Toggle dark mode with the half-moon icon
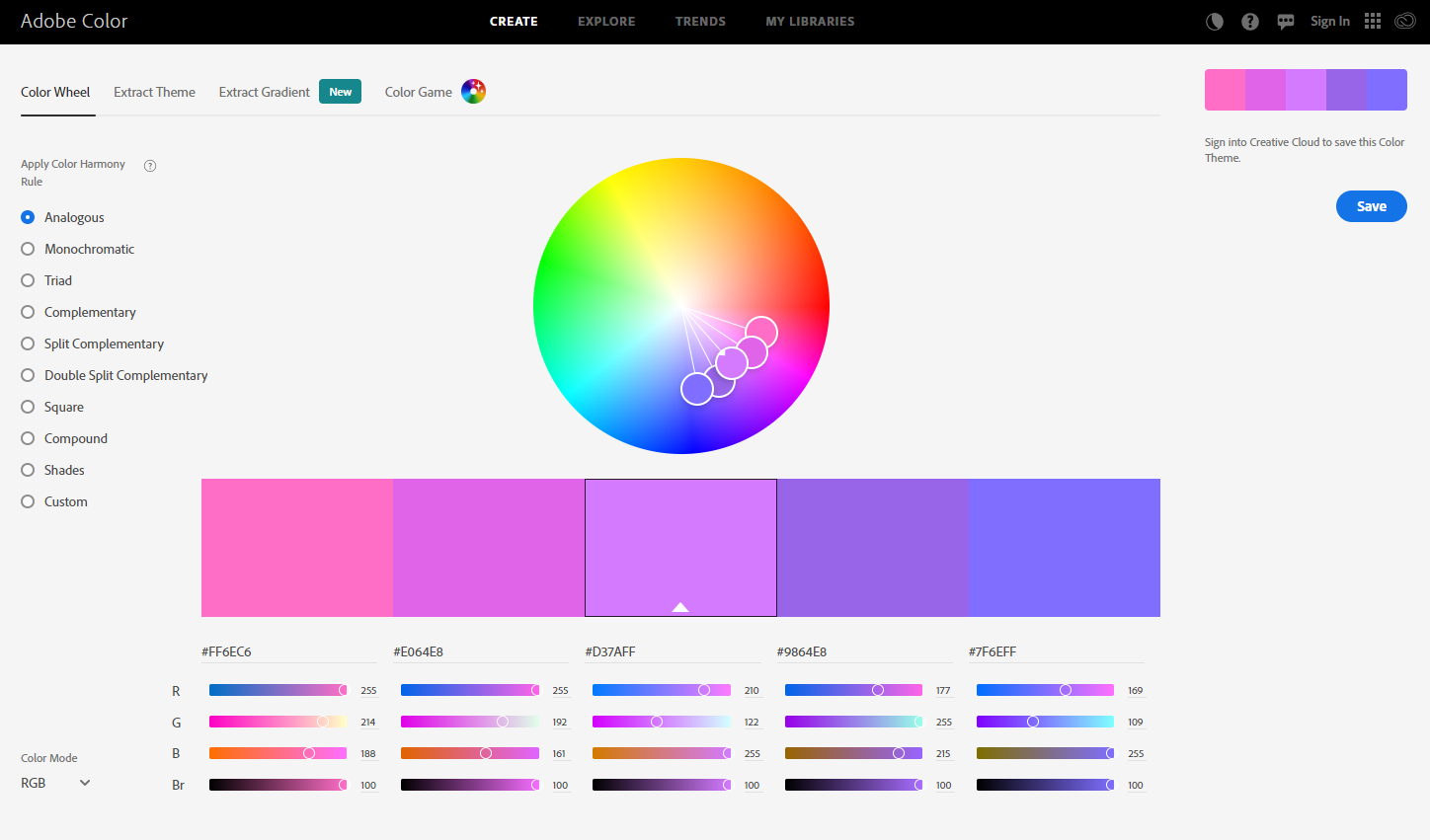The image size is (1430, 840). pyautogui.click(x=1214, y=21)
